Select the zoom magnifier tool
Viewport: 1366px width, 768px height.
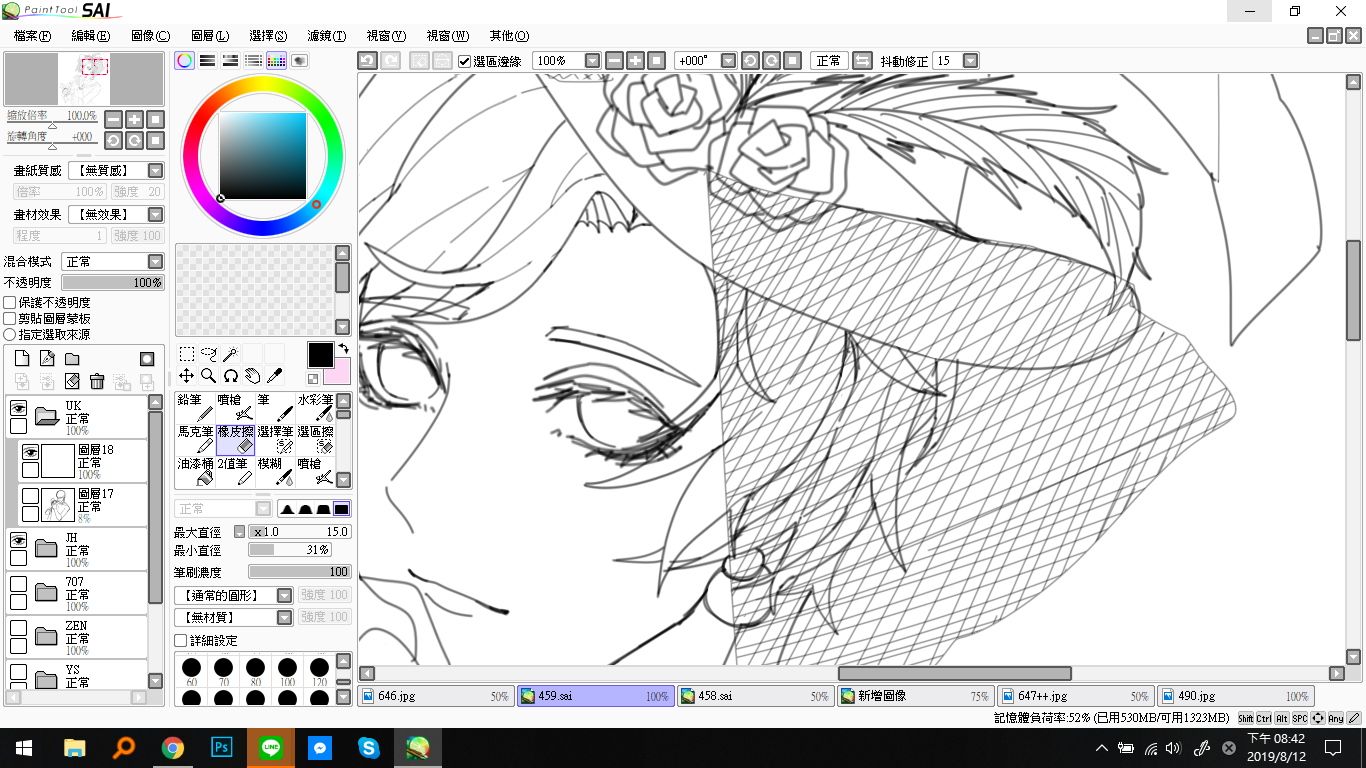(x=209, y=376)
